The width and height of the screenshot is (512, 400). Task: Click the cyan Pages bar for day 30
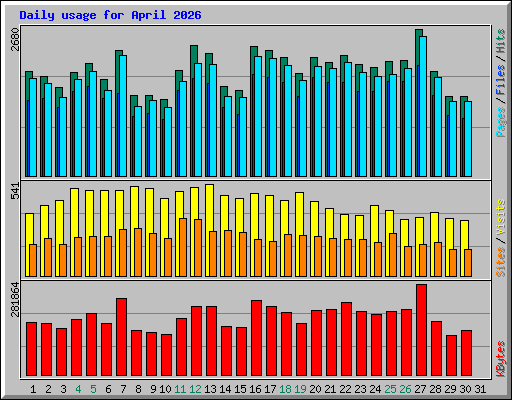pos(468,139)
